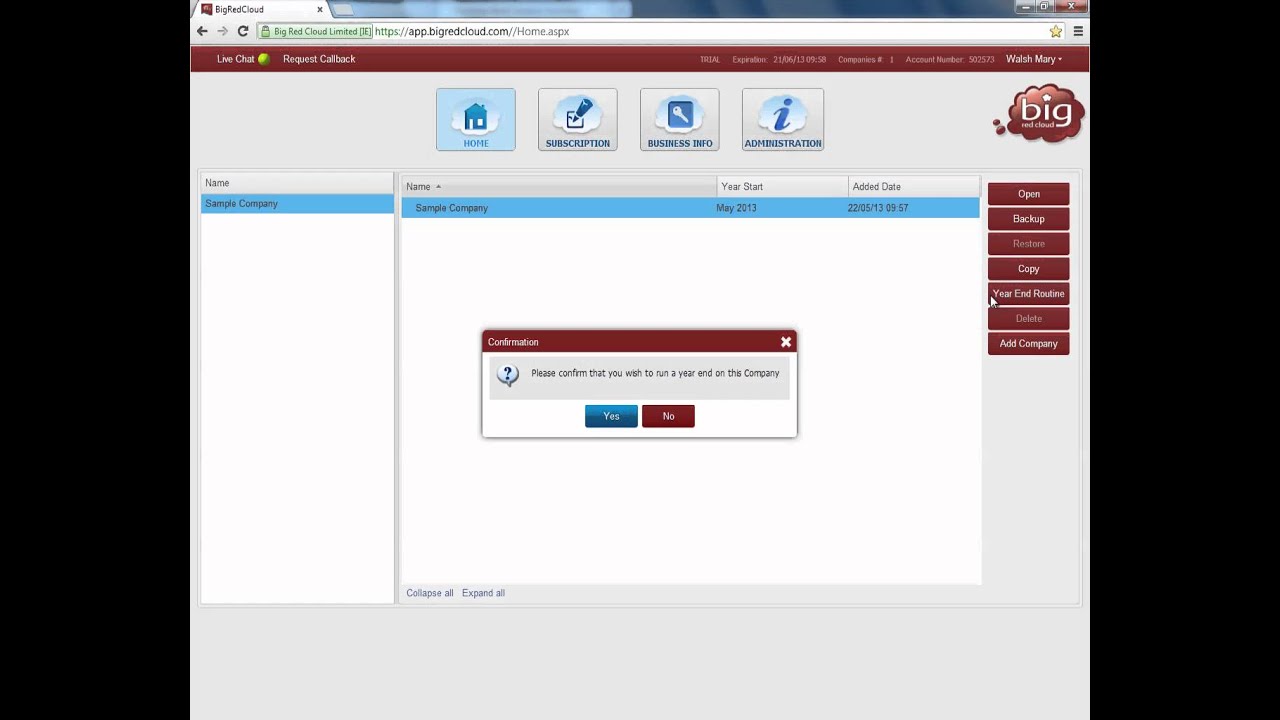Screen dimensions: 1280x720
Task: Click the Copy button
Action: [x=1029, y=269]
